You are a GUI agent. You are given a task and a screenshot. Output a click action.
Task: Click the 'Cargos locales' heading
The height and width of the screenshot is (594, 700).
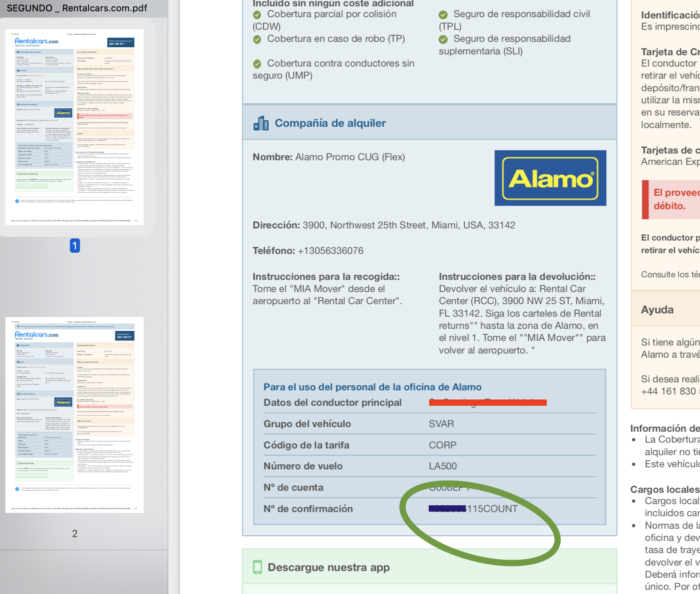(x=665, y=490)
